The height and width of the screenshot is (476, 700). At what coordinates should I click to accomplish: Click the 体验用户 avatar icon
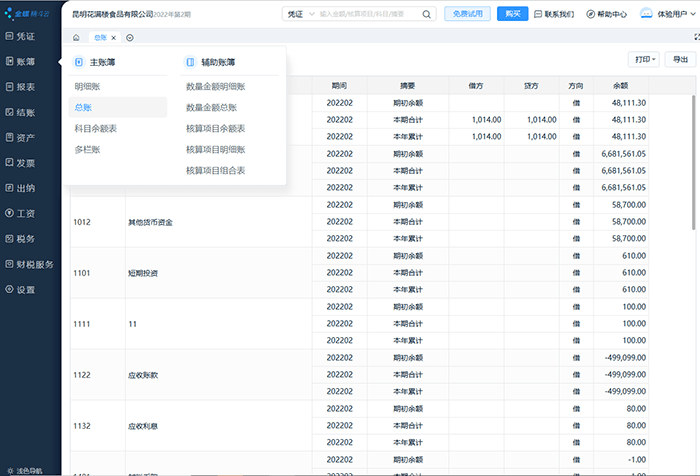[x=646, y=14]
